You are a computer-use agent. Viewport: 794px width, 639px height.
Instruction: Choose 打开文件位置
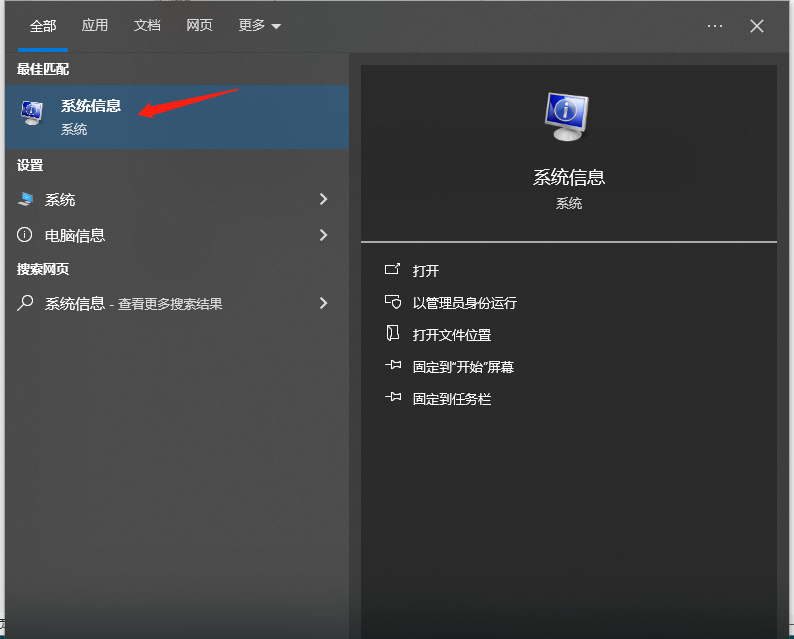pyautogui.click(x=452, y=335)
